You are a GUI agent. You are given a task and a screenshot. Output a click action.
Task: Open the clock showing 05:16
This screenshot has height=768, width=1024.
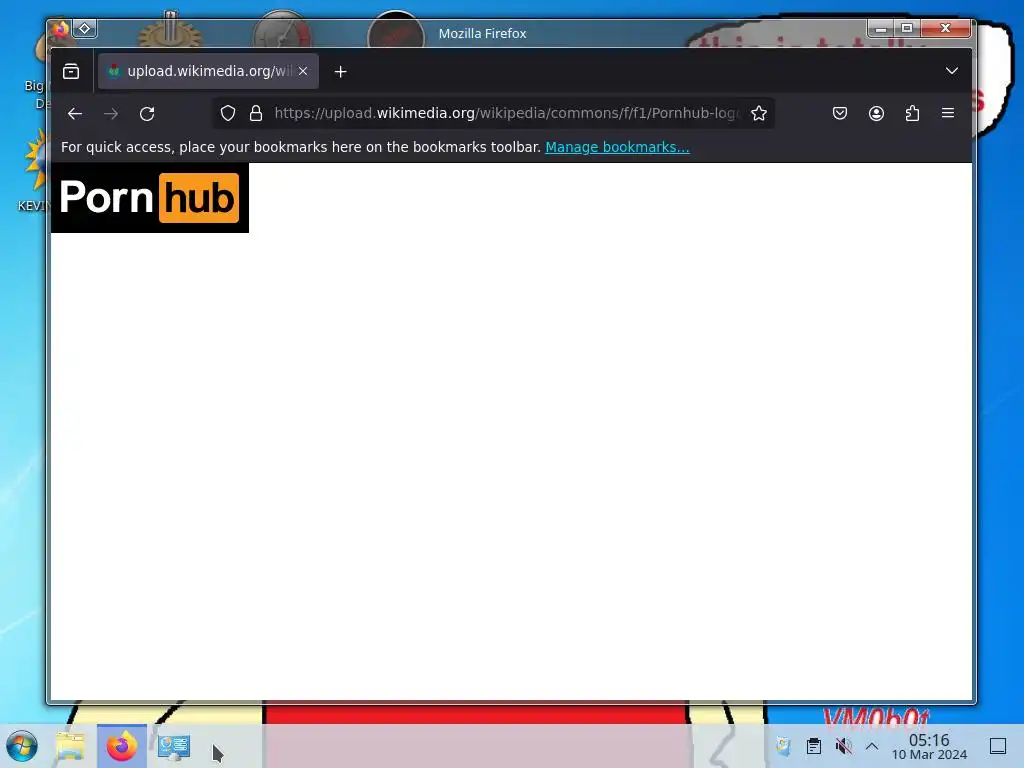pyautogui.click(x=929, y=746)
